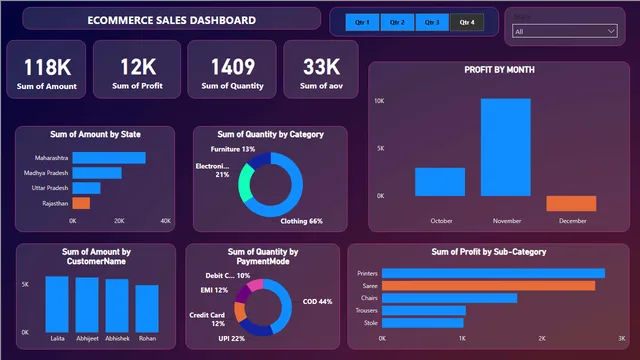The height and width of the screenshot is (360, 640).
Task: Click the Sum of Quantity by PaymentMode title
Action: pyautogui.click(x=263, y=257)
